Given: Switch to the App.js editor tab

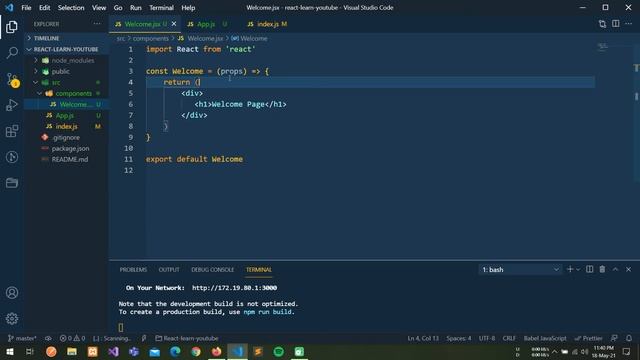Looking at the screenshot, I should coord(207,24).
